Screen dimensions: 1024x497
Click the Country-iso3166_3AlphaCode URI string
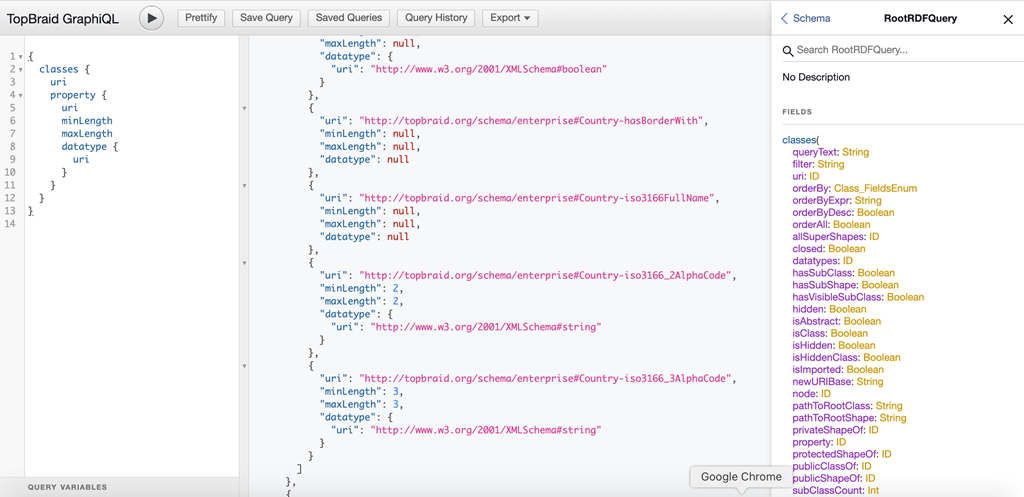[547, 378]
